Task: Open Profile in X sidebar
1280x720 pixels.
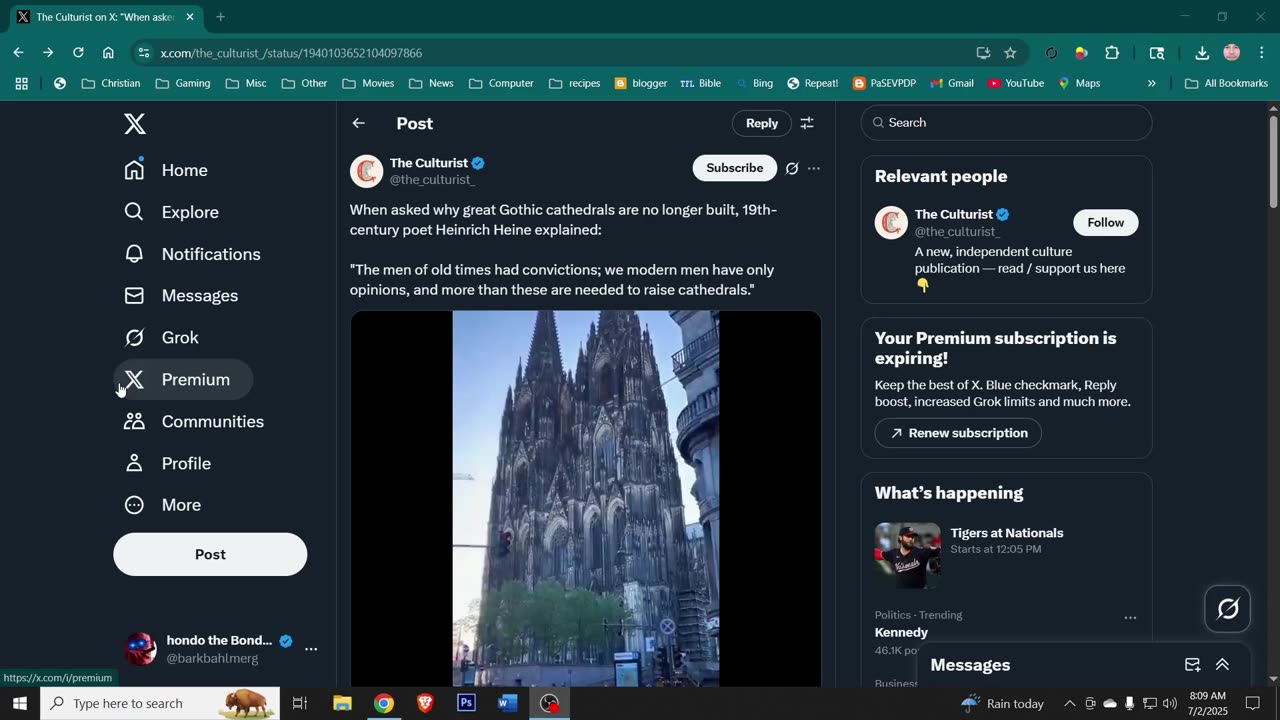Action: click(x=167, y=464)
